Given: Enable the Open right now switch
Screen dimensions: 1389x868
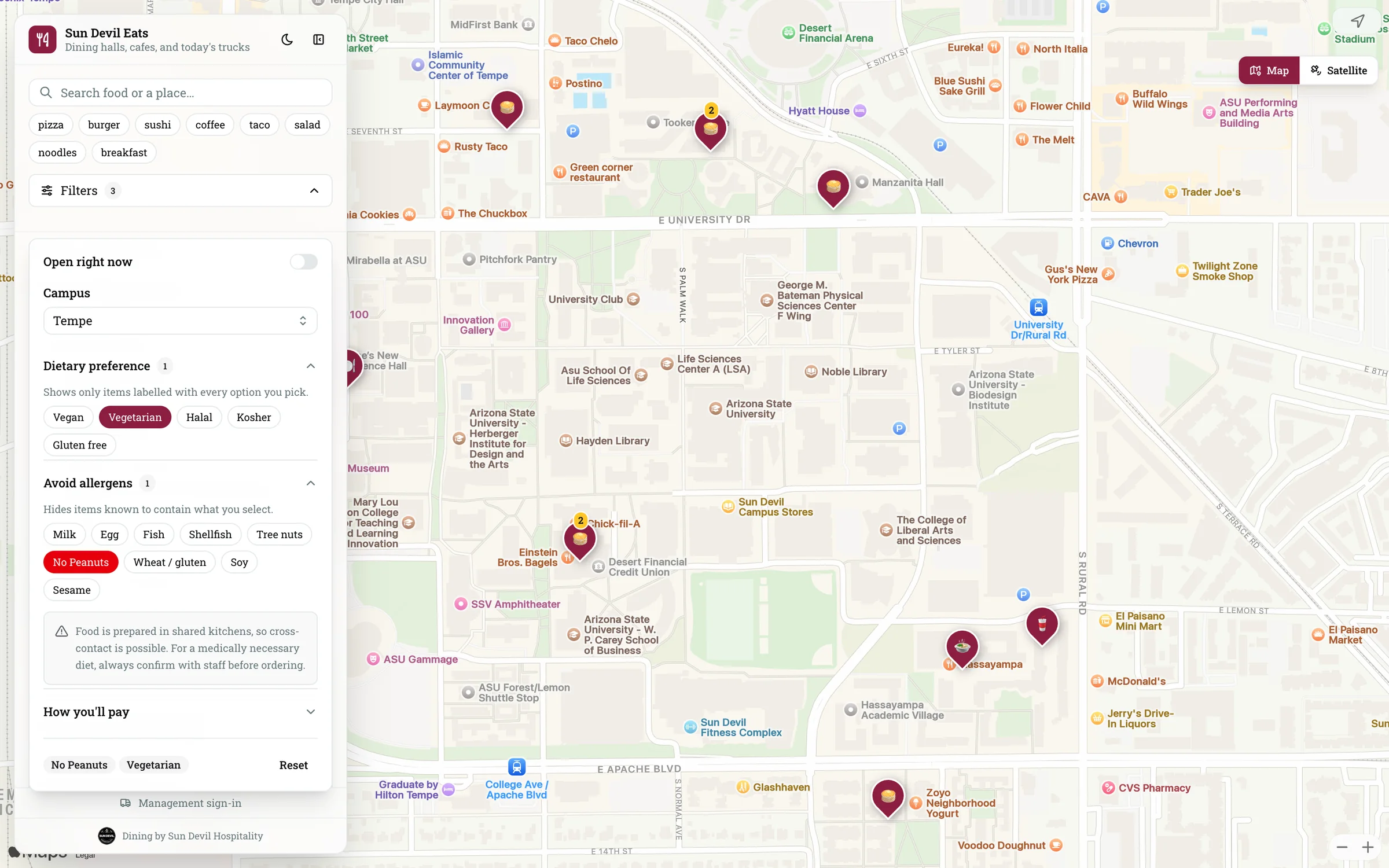Looking at the screenshot, I should tap(304, 262).
